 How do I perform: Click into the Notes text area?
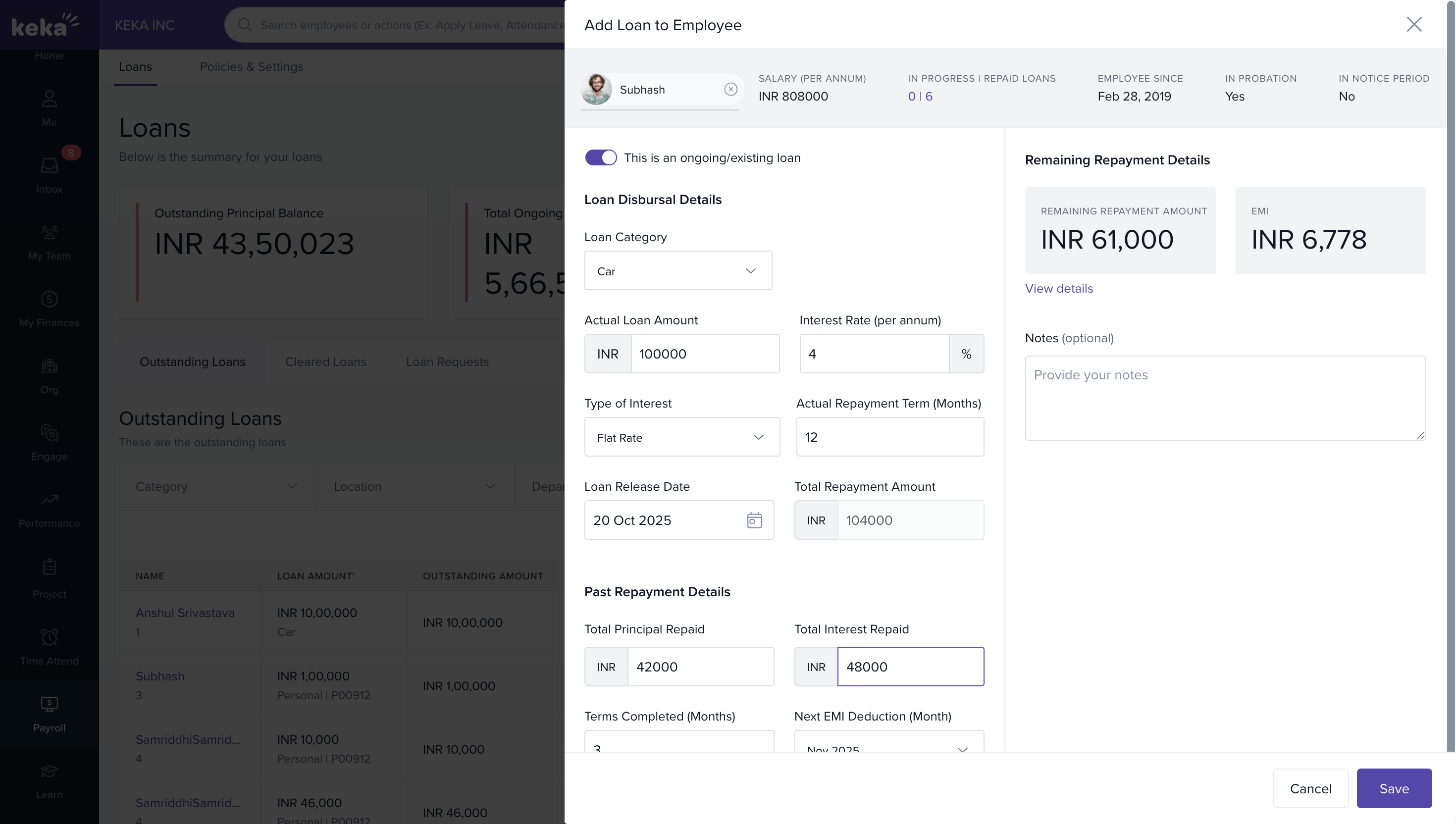click(1225, 398)
